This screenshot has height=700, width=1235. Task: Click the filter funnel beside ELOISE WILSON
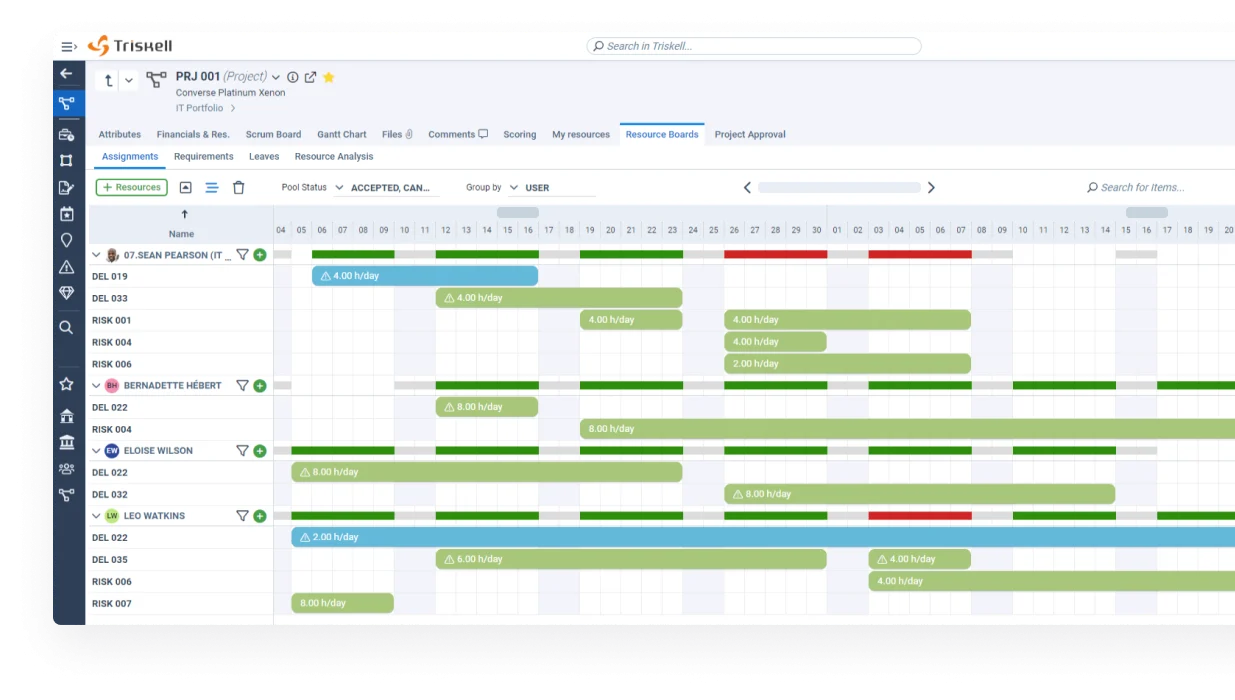pos(242,450)
